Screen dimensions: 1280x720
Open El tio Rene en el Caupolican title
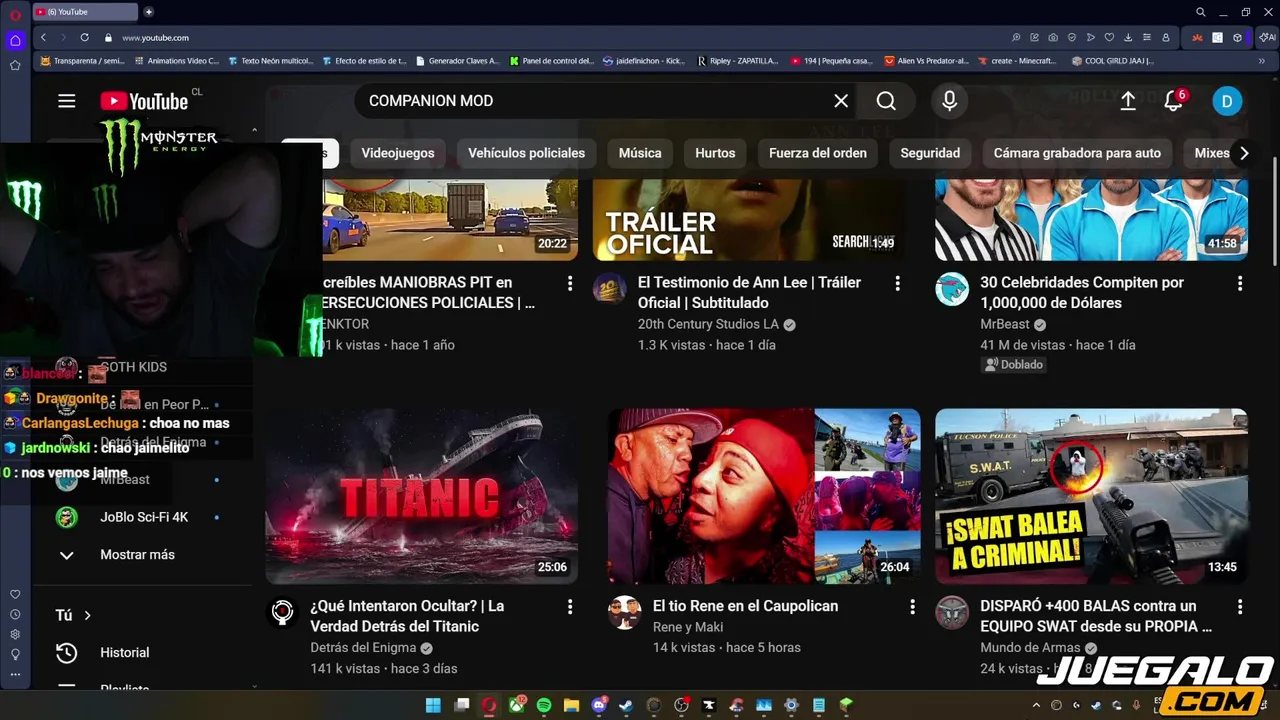(x=745, y=606)
